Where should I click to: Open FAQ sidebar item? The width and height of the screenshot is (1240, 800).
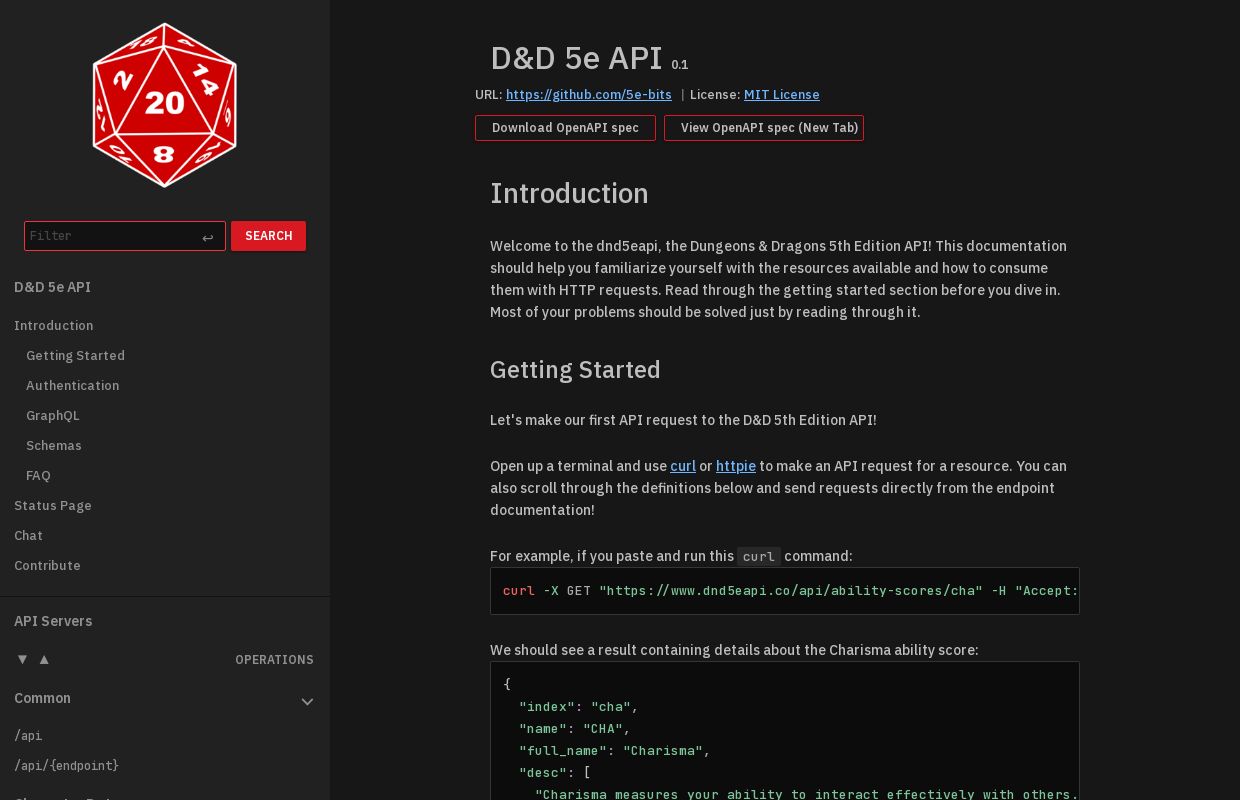click(x=38, y=476)
